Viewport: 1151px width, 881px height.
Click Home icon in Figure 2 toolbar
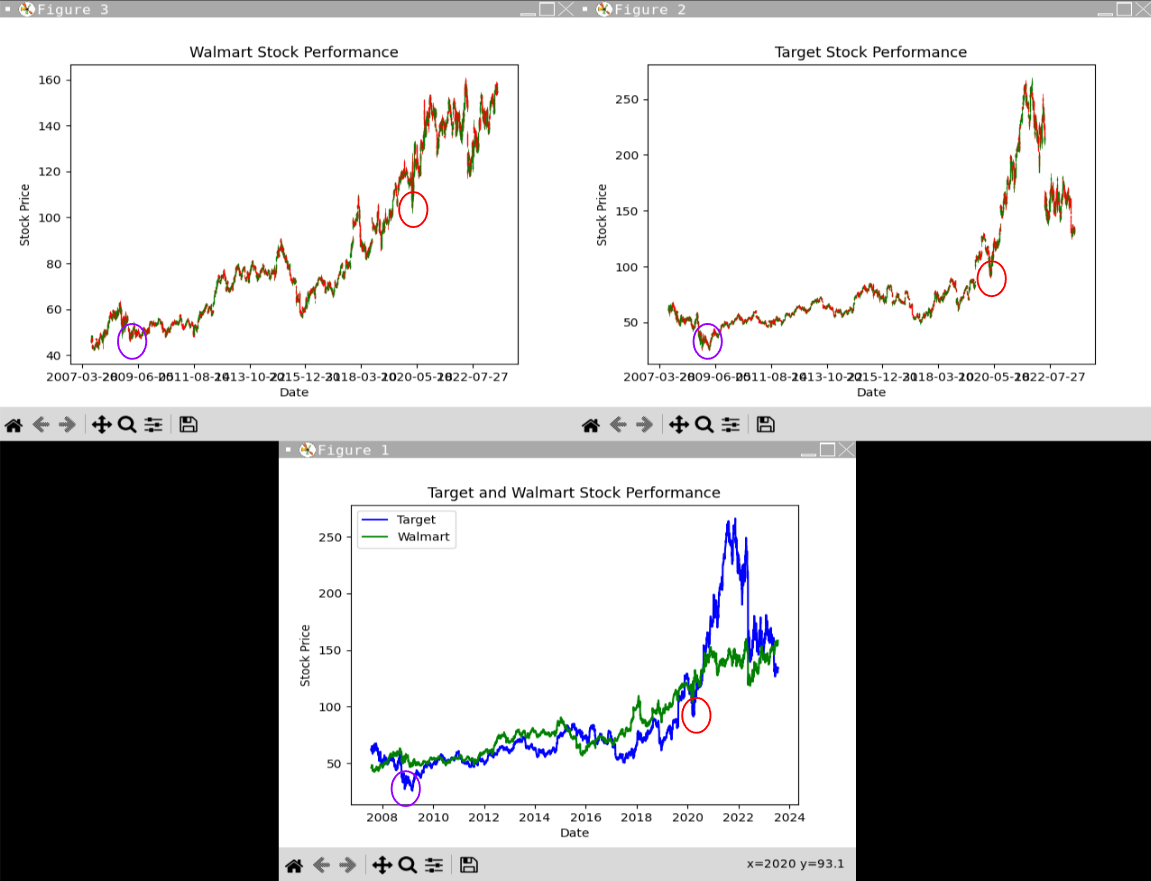coord(591,424)
